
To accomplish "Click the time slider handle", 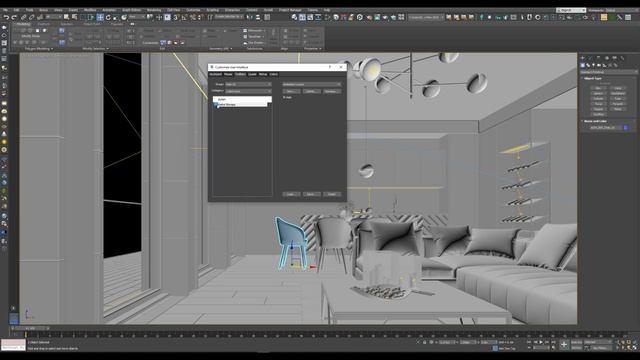I will click(29, 328).
